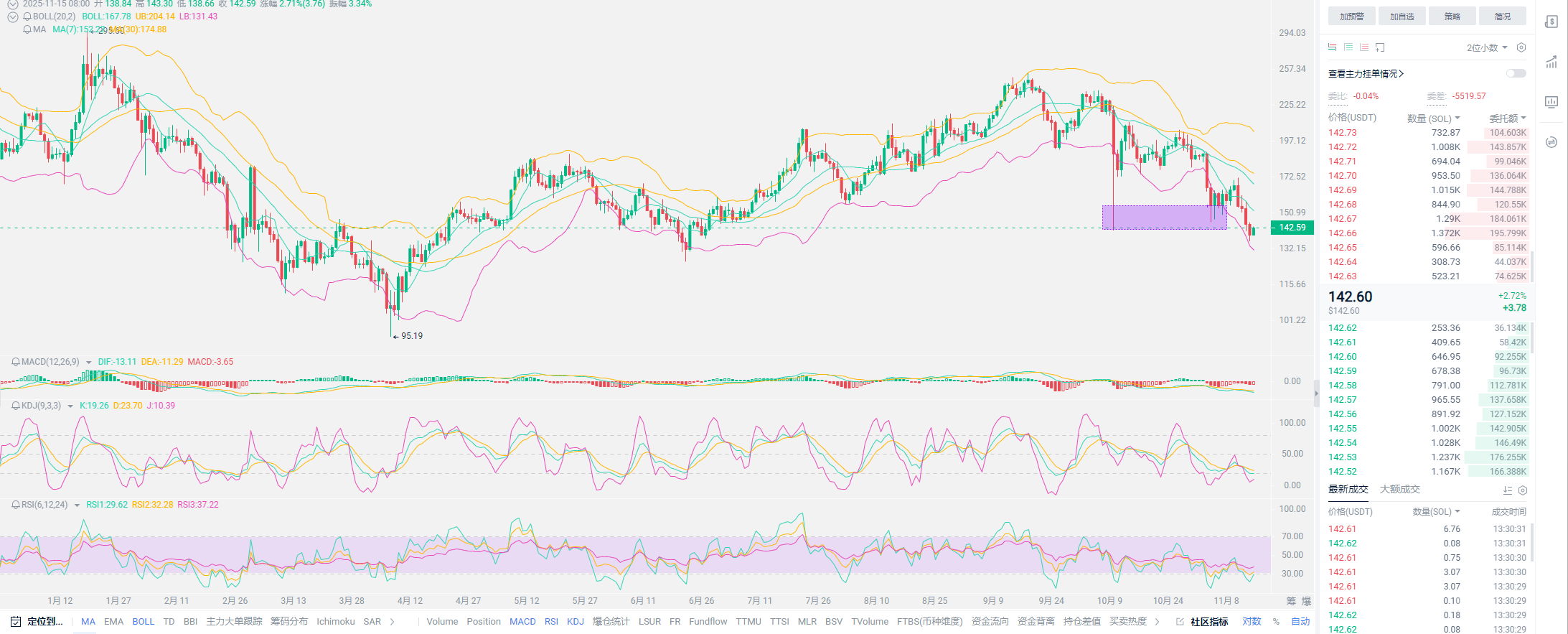This screenshot has height=634, width=1568.
Task: Open calendar icon beside 定位到
Action: pos(15,622)
